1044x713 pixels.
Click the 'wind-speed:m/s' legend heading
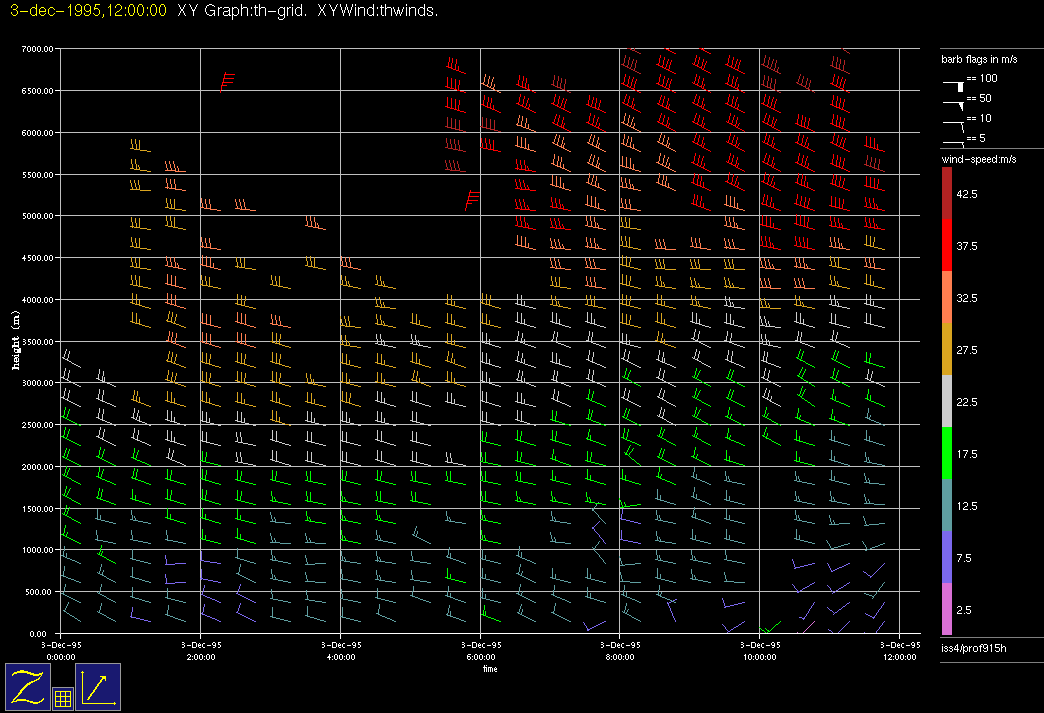(978, 160)
